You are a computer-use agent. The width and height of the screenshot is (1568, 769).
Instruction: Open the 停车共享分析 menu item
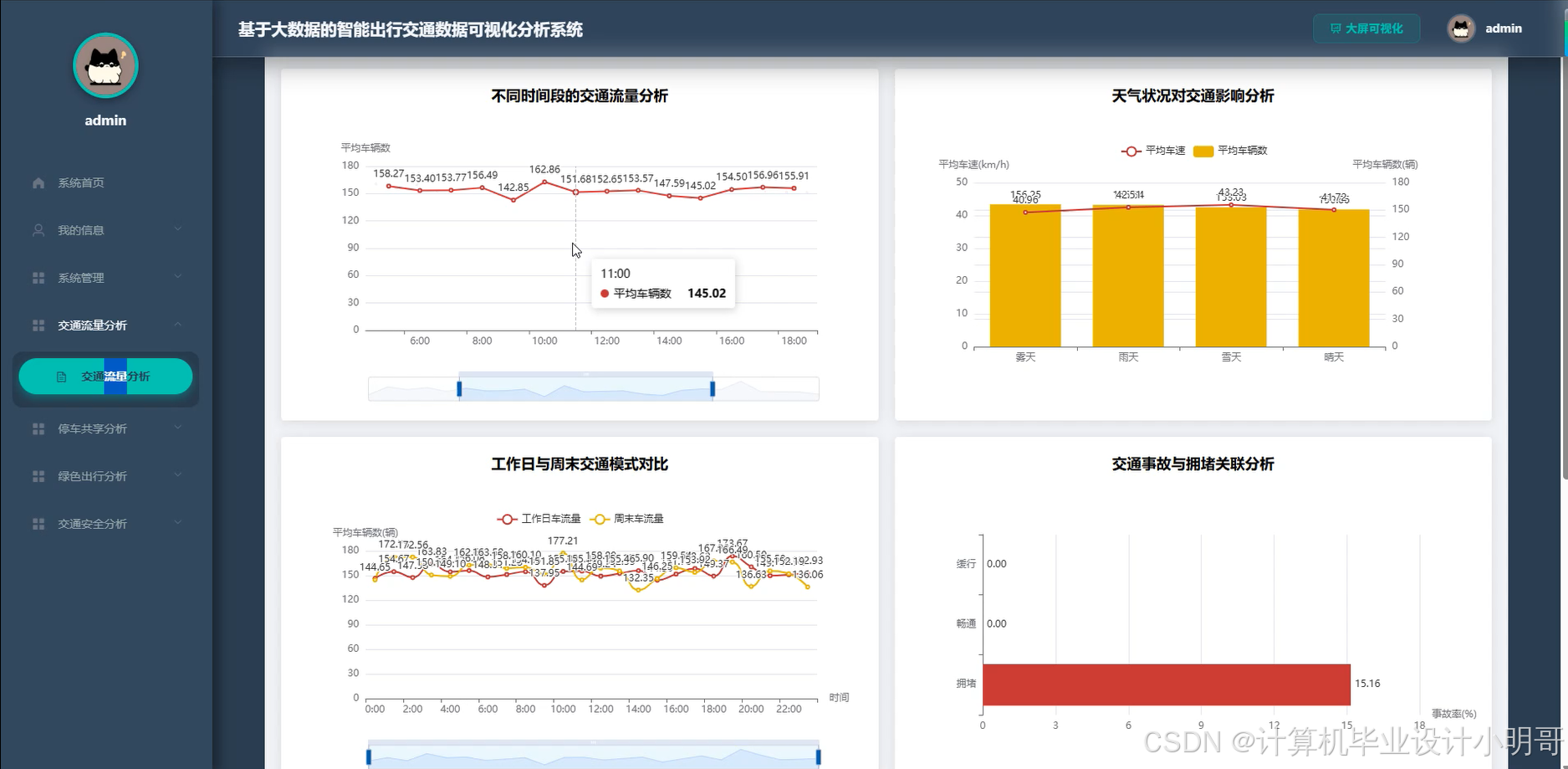coord(105,428)
